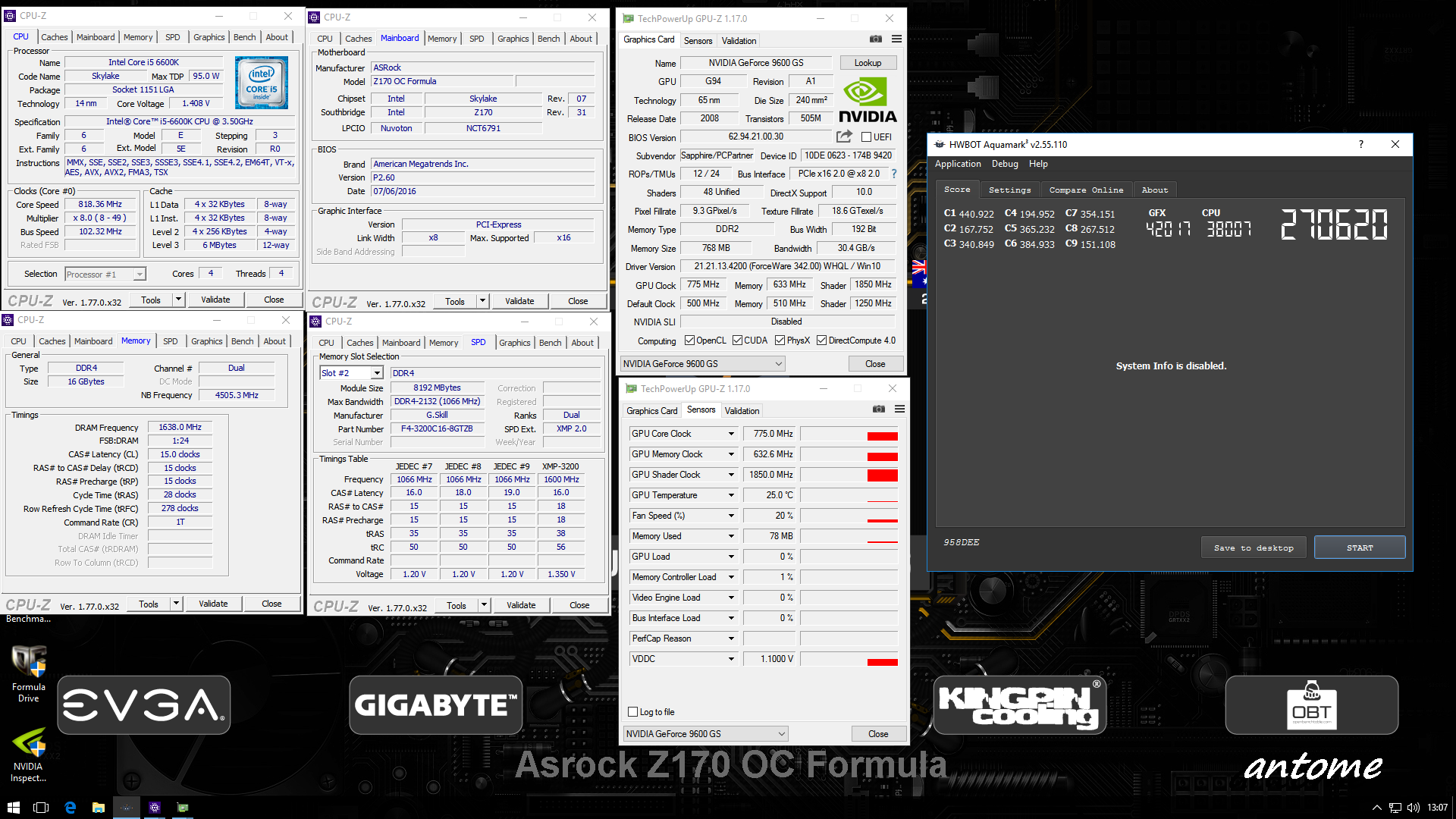Open the NVIDIA Inspector desktop icon
This screenshot has width=1456, height=819.
(x=29, y=755)
